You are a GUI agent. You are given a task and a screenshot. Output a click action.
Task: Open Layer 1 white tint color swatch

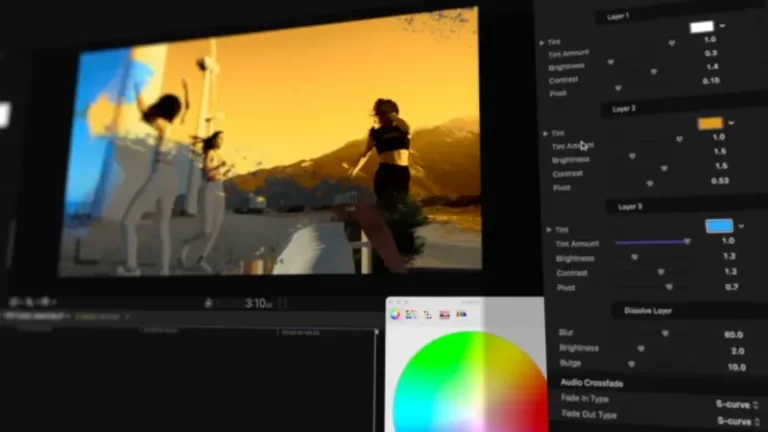point(701,27)
